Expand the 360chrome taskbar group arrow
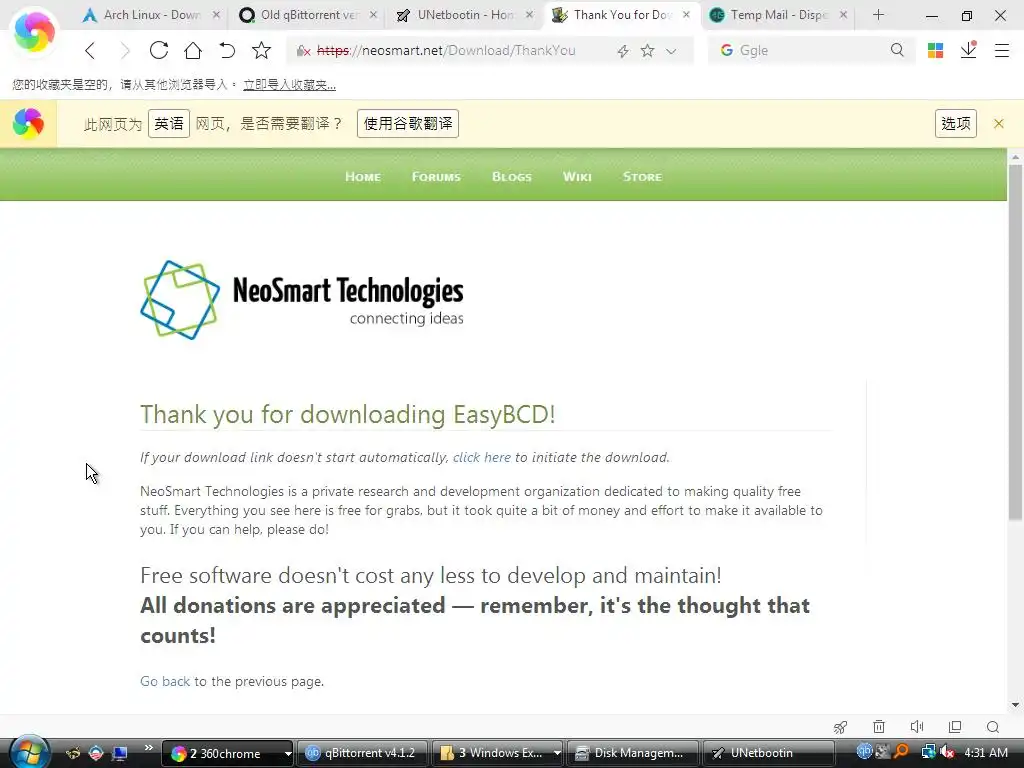1024x768 pixels. [287, 754]
